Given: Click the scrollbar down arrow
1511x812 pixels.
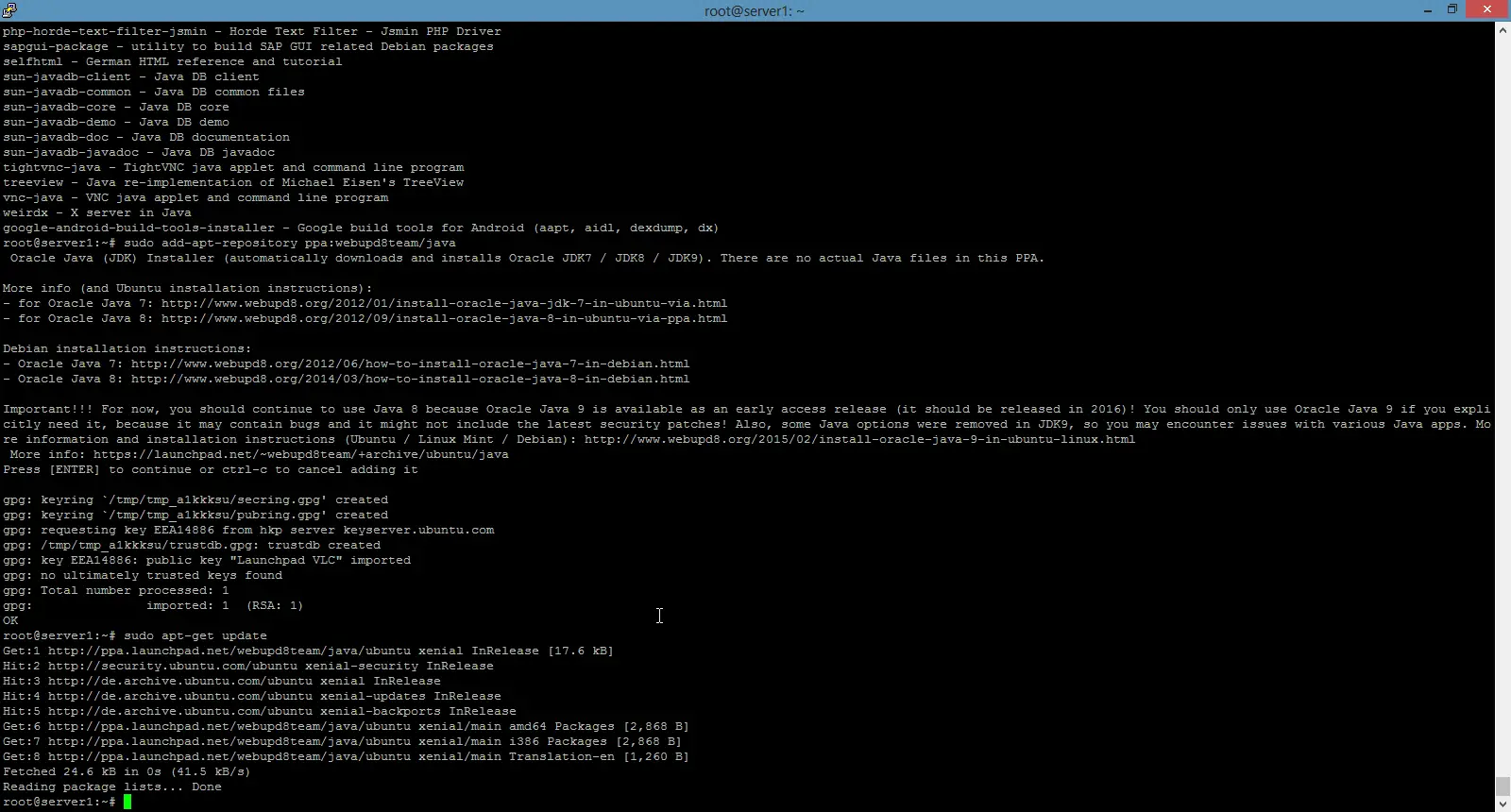Looking at the screenshot, I should [1503, 804].
